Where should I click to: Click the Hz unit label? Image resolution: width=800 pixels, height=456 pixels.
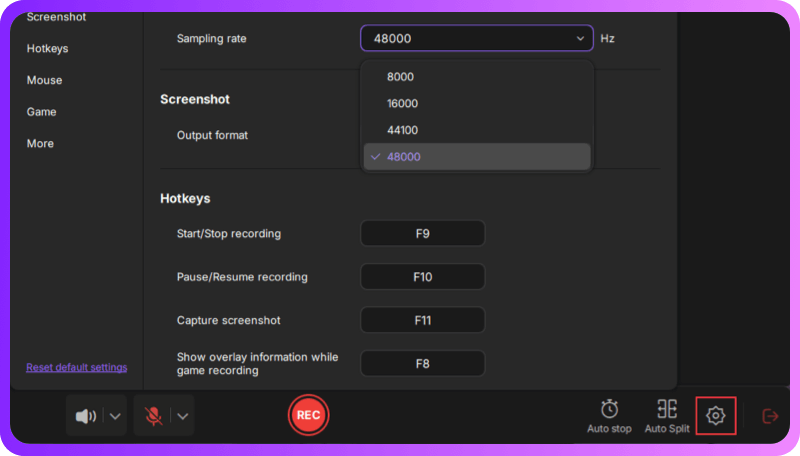pyautogui.click(x=607, y=39)
